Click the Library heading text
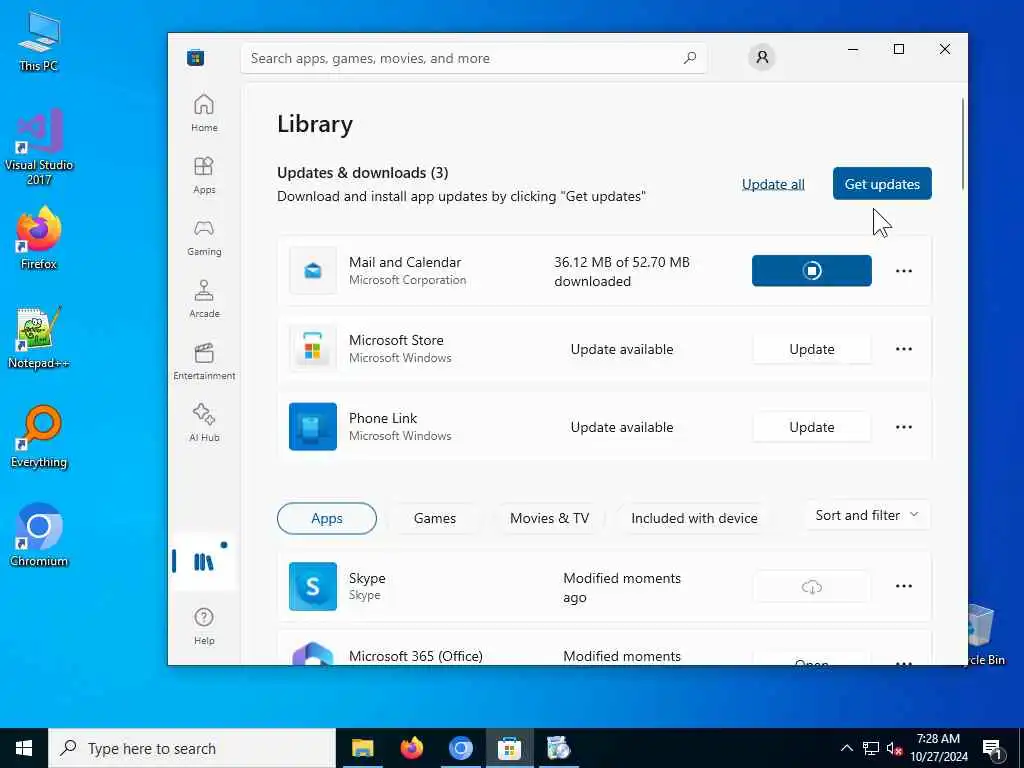Viewport: 1024px width, 768px height. point(315,124)
